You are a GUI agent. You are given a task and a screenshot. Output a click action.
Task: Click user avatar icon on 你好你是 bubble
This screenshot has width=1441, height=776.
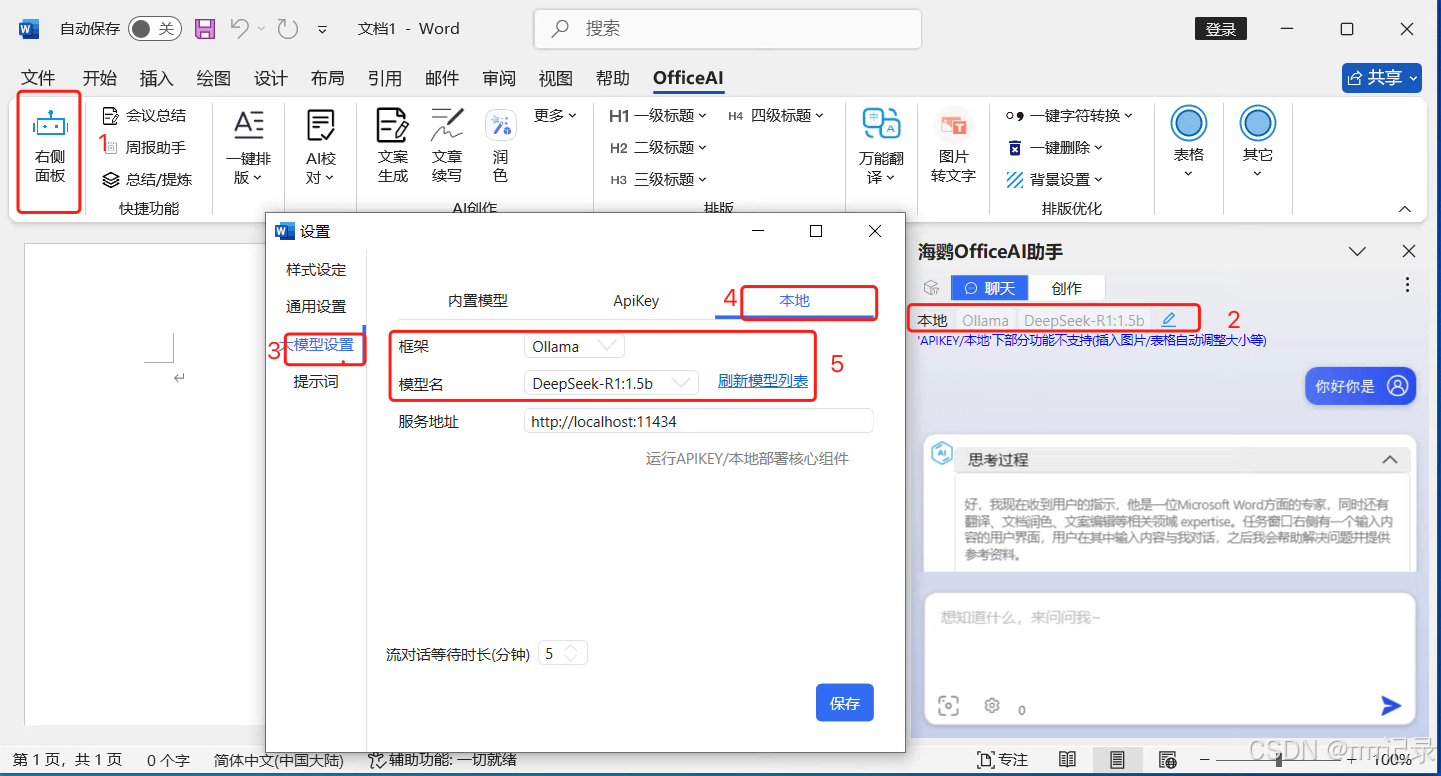pos(1397,386)
